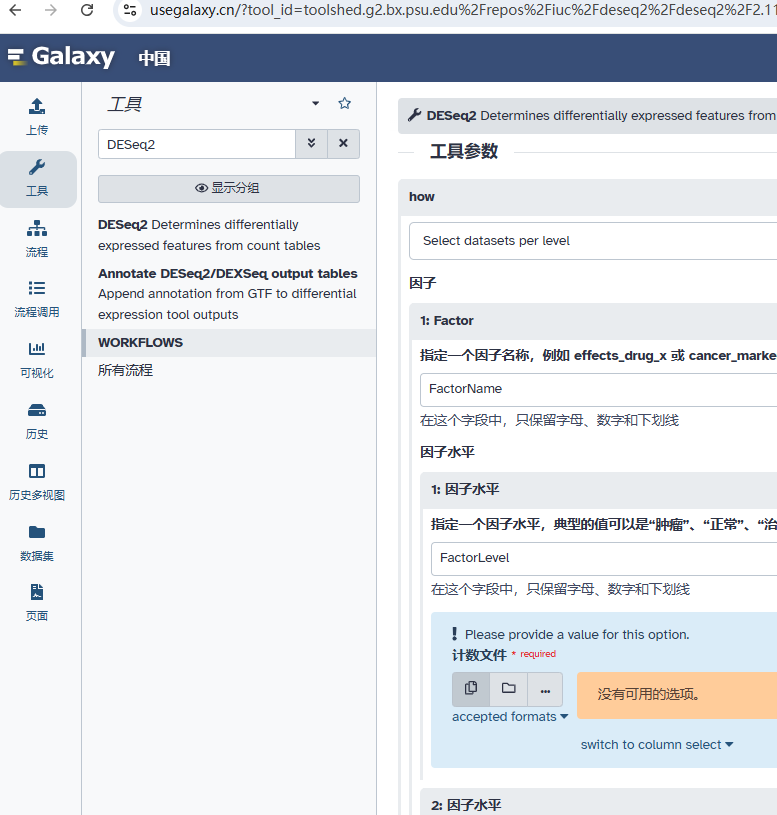
Task: Open site information icon in address bar
Action: 130,10
